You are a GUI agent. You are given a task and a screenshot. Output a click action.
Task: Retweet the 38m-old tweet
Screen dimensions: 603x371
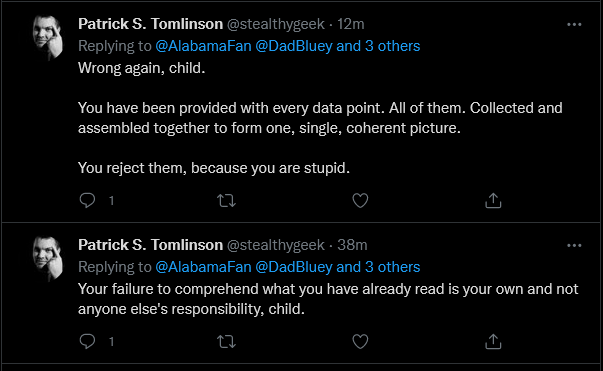pos(226,341)
